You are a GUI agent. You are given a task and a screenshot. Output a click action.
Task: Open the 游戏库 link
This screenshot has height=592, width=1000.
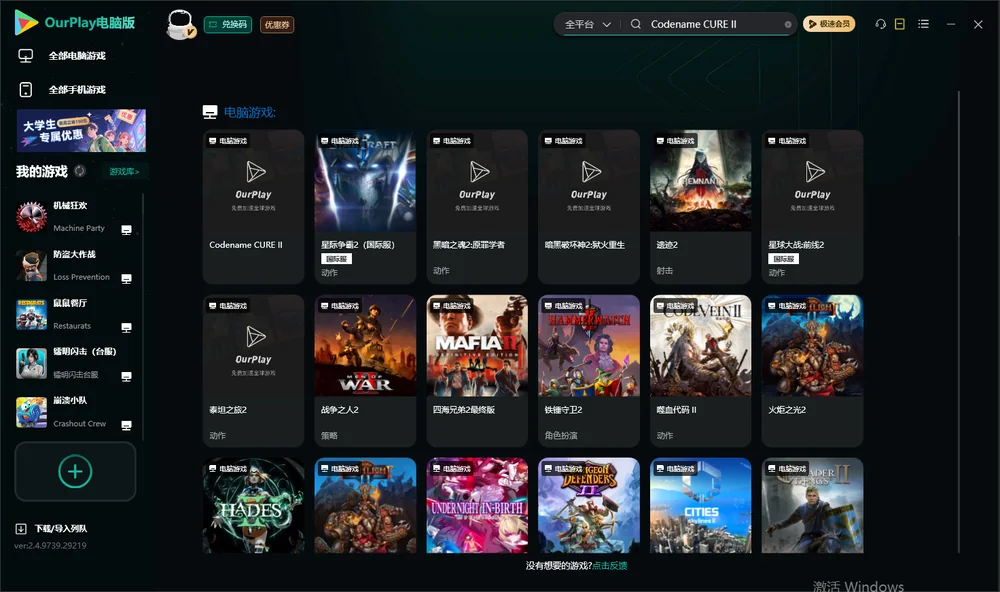tap(124, 171)
